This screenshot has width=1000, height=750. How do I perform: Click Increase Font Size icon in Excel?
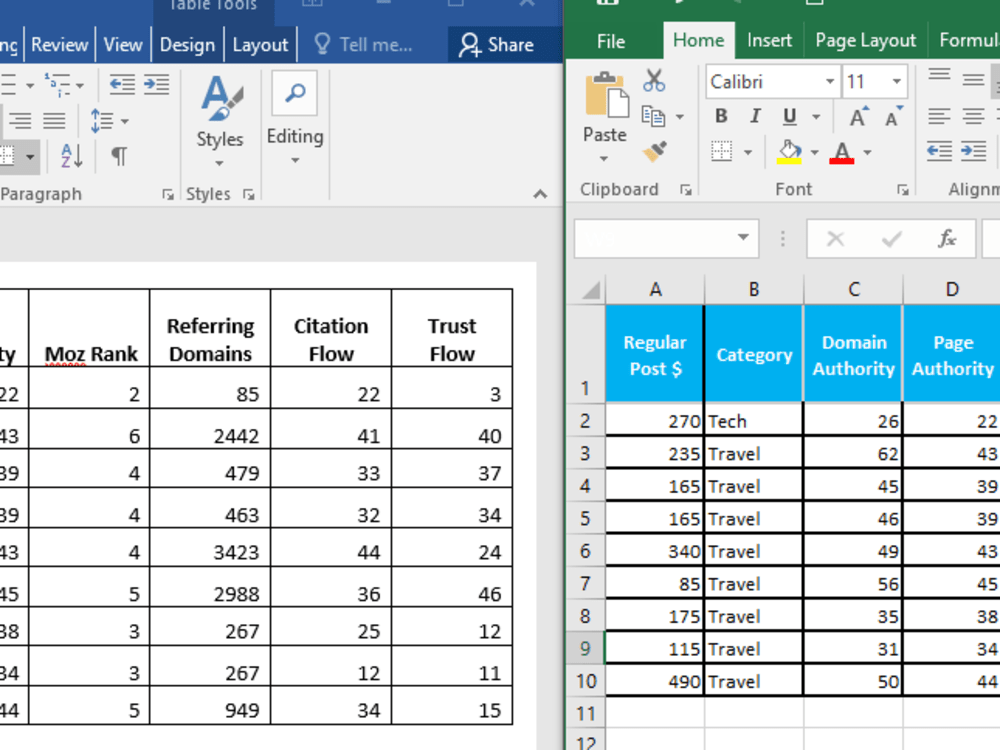(859, 116)
